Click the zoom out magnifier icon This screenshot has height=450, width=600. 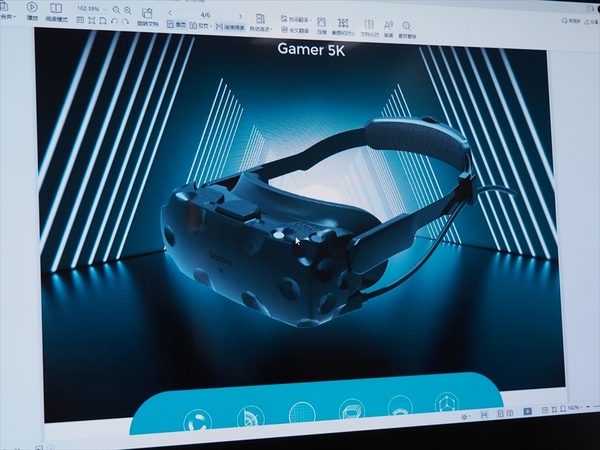pyautogui.click(x=116, y=10)
